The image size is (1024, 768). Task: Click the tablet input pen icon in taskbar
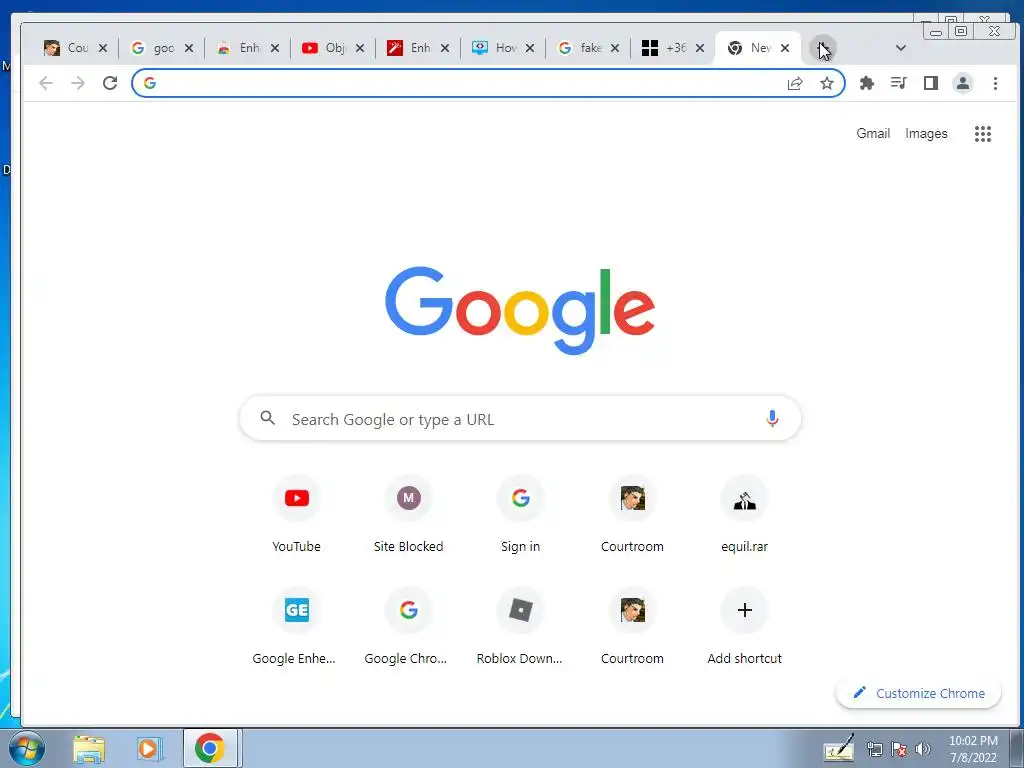click(839, 748)
